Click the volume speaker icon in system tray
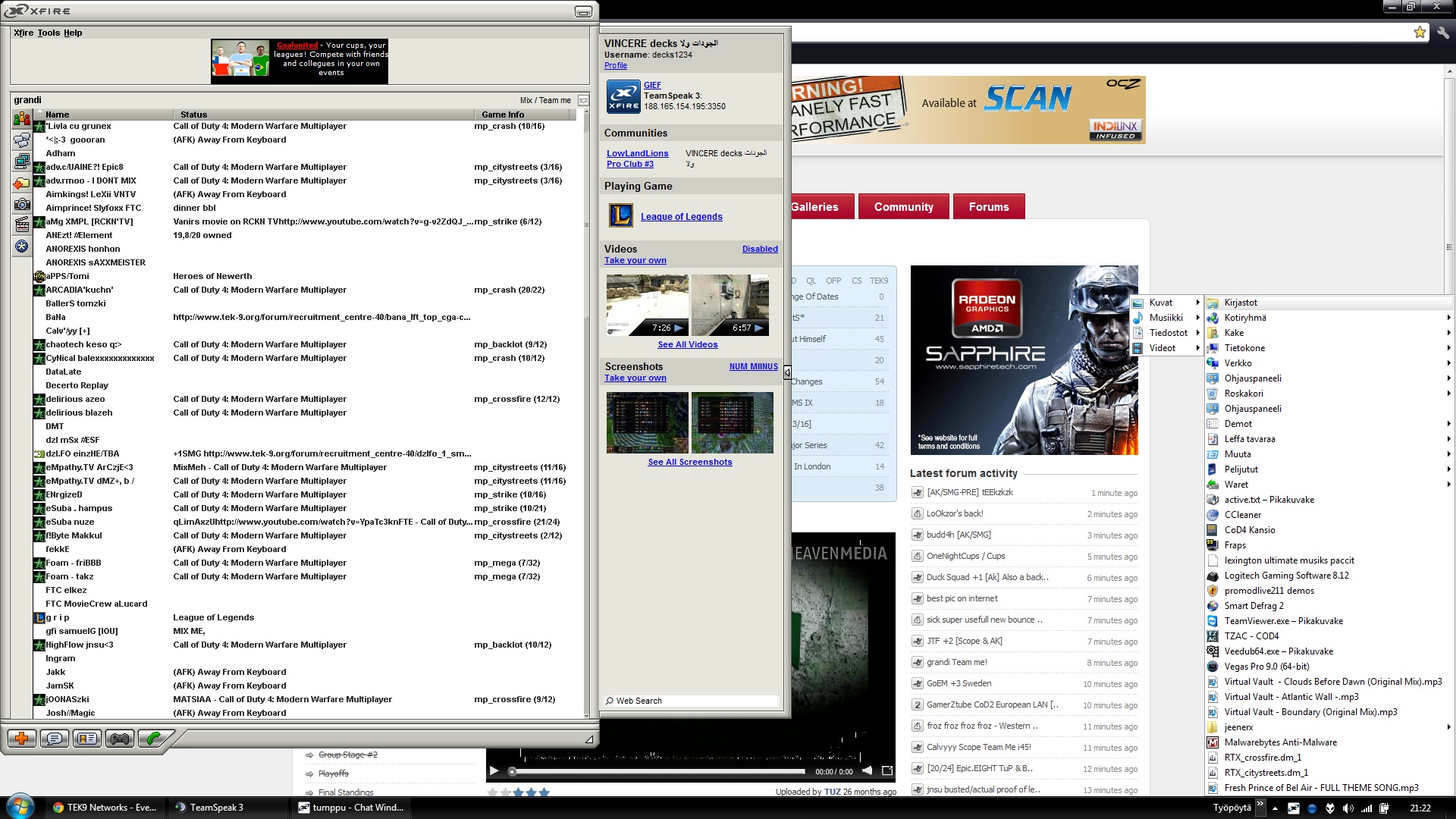The width and height of the screenshot is (1456, 819). tap(1348, 808)
